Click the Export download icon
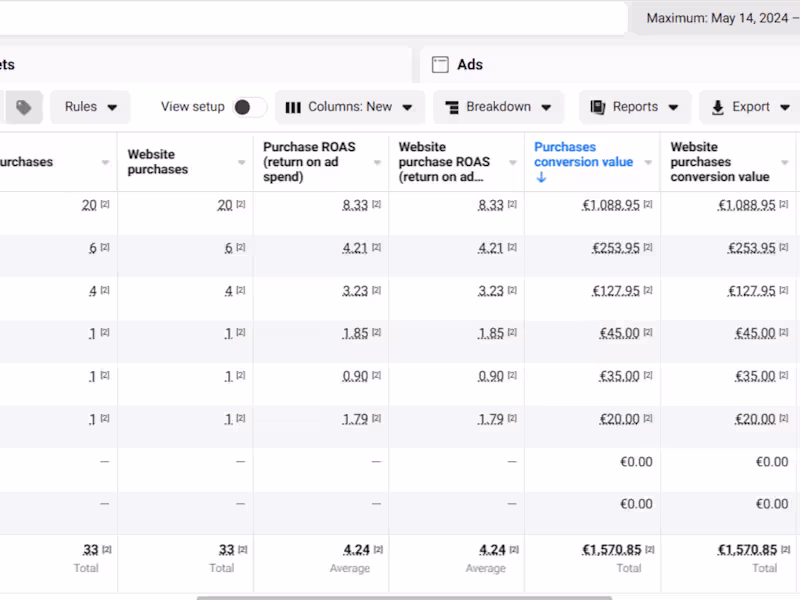This screenshot has width=800, height=600. 718,107
